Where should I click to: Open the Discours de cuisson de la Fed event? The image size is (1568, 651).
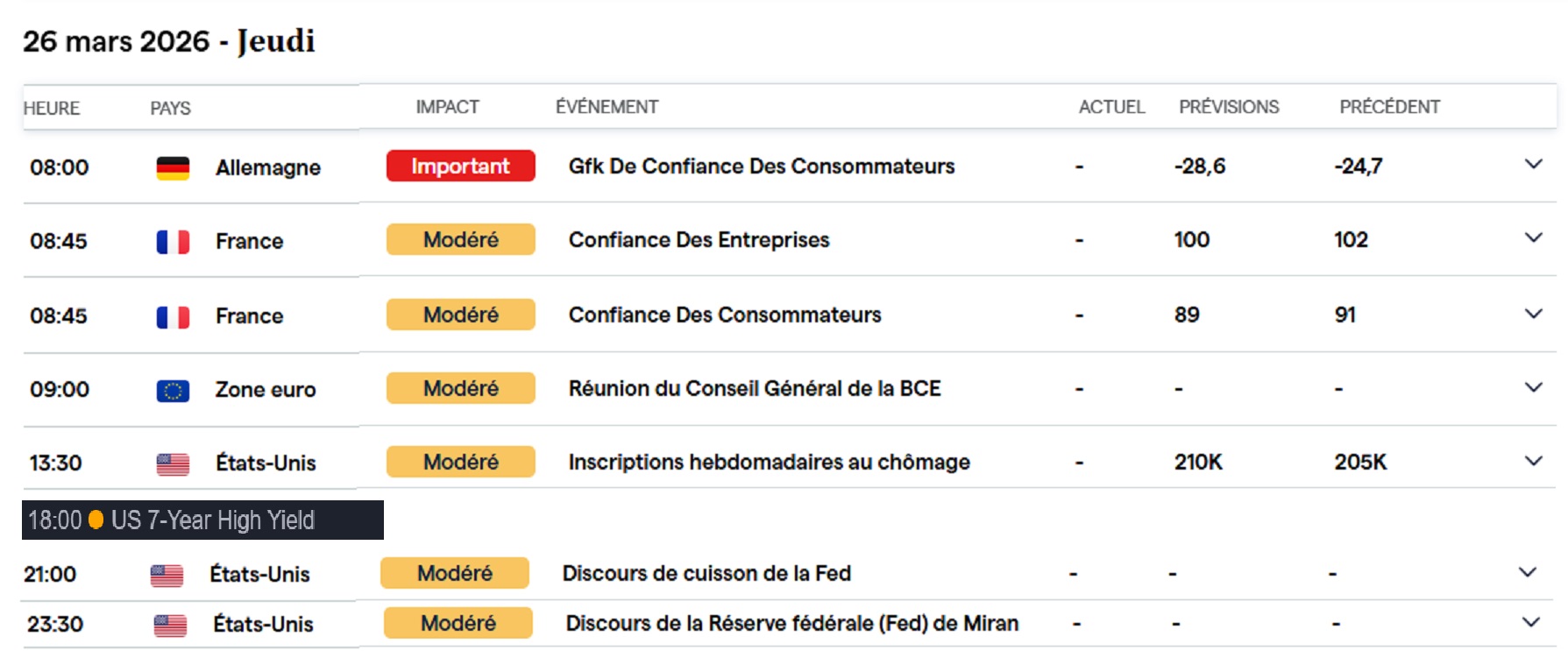pos(706,573)
